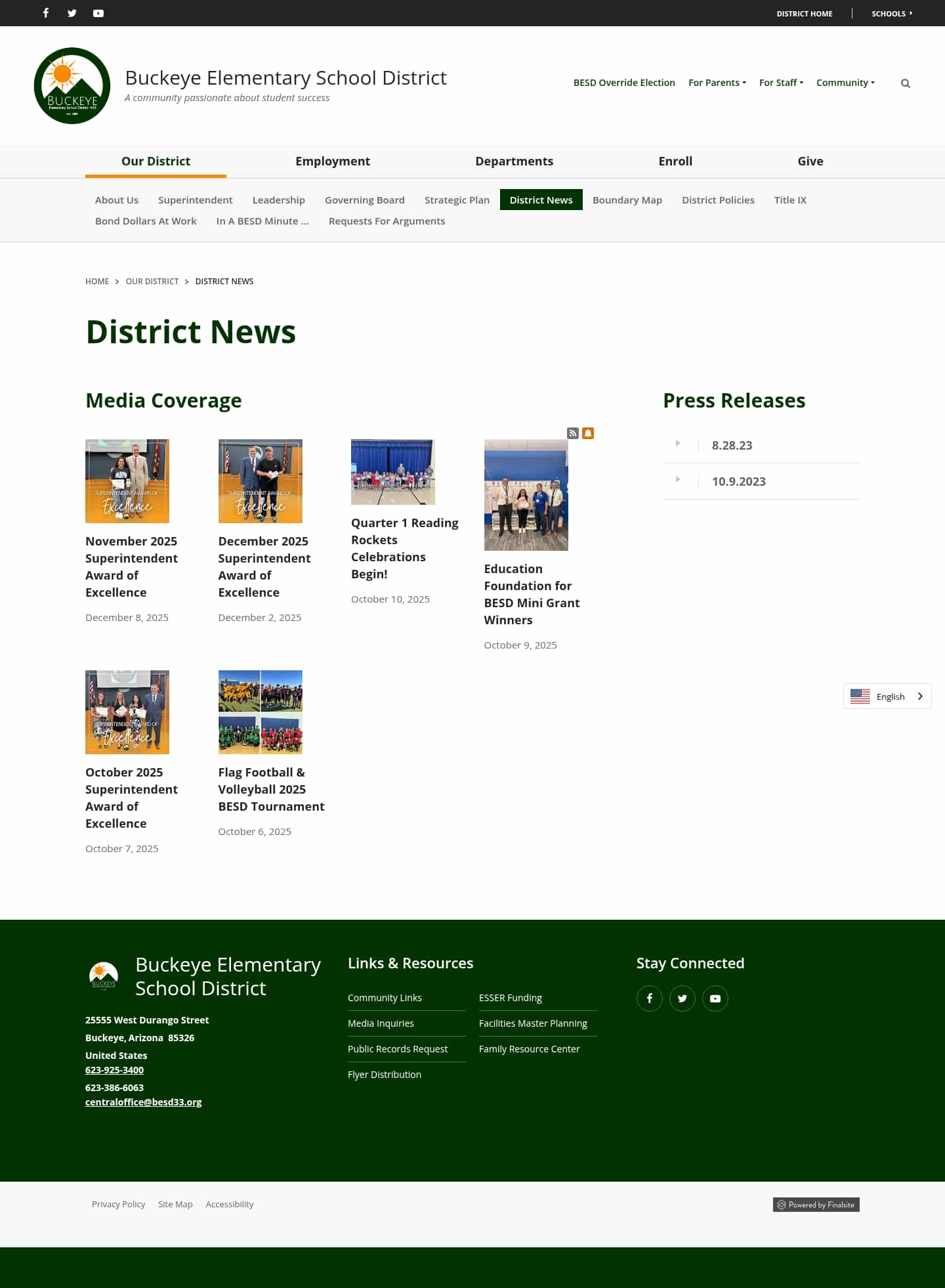Click the District Home link

[805, 14]
